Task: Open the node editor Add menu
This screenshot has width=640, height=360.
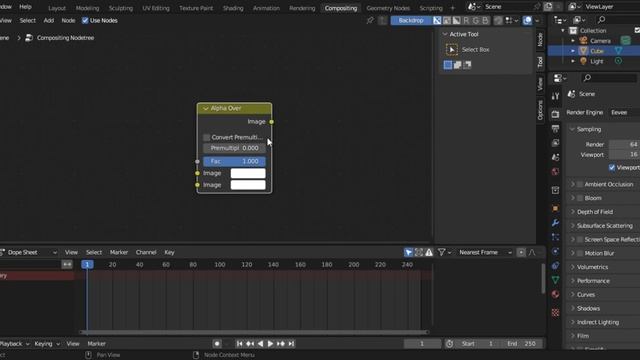Action: (49, 20)
